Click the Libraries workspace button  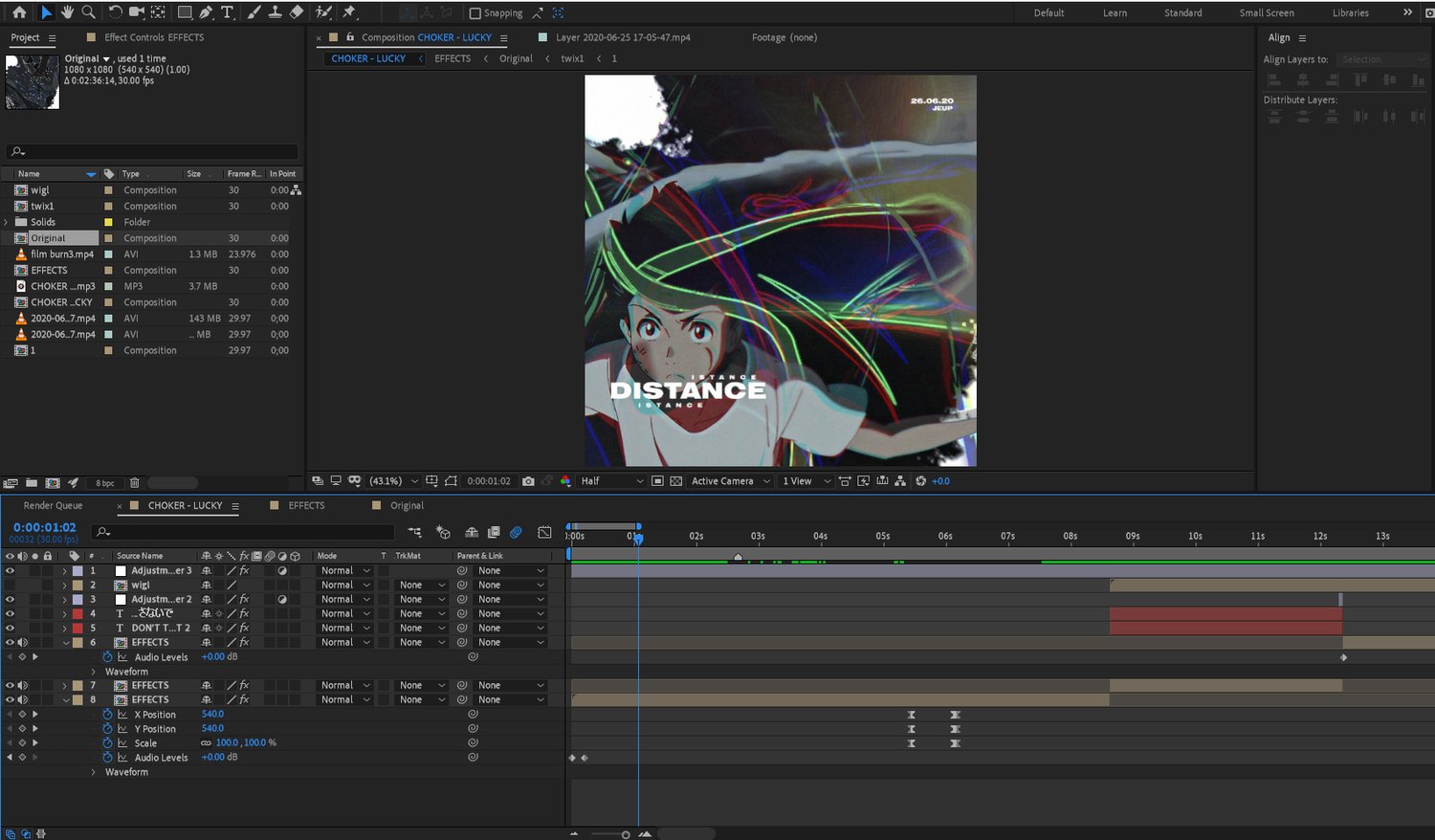coord(1350,13)
